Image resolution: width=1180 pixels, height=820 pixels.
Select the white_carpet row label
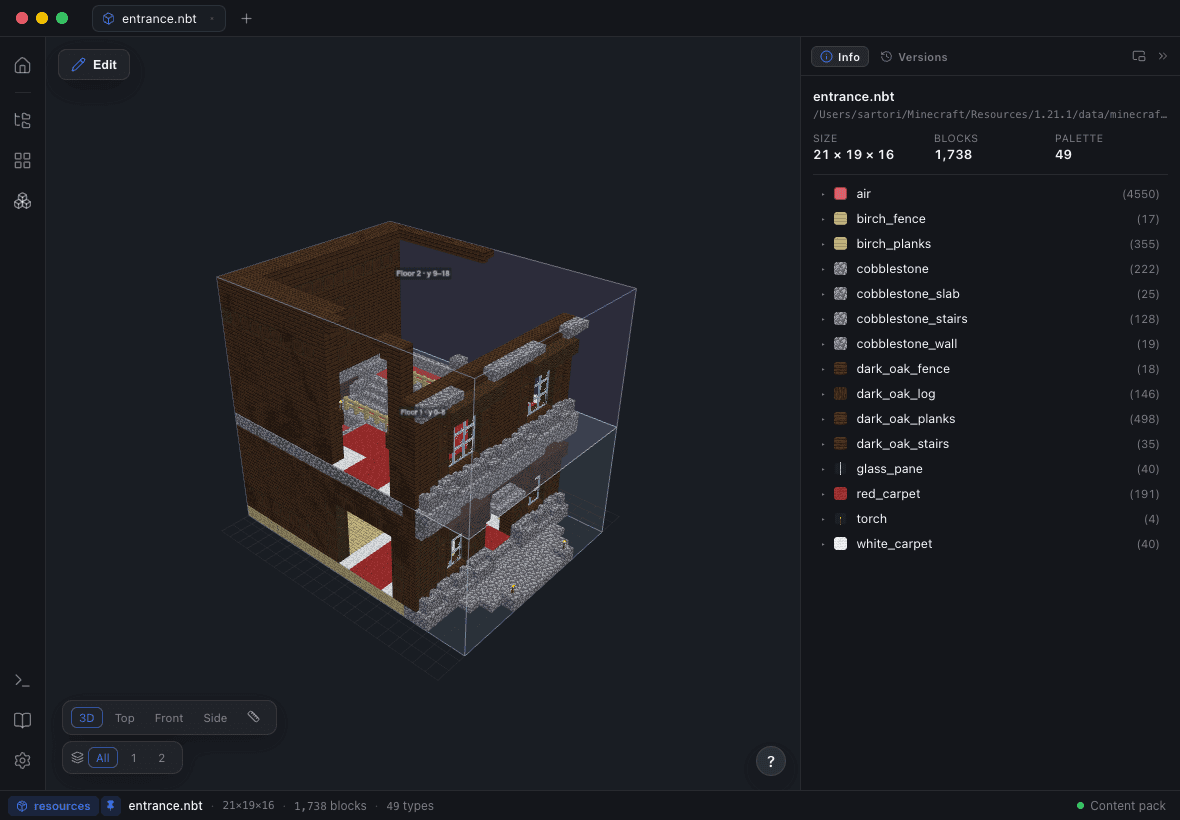click(894, 543)
